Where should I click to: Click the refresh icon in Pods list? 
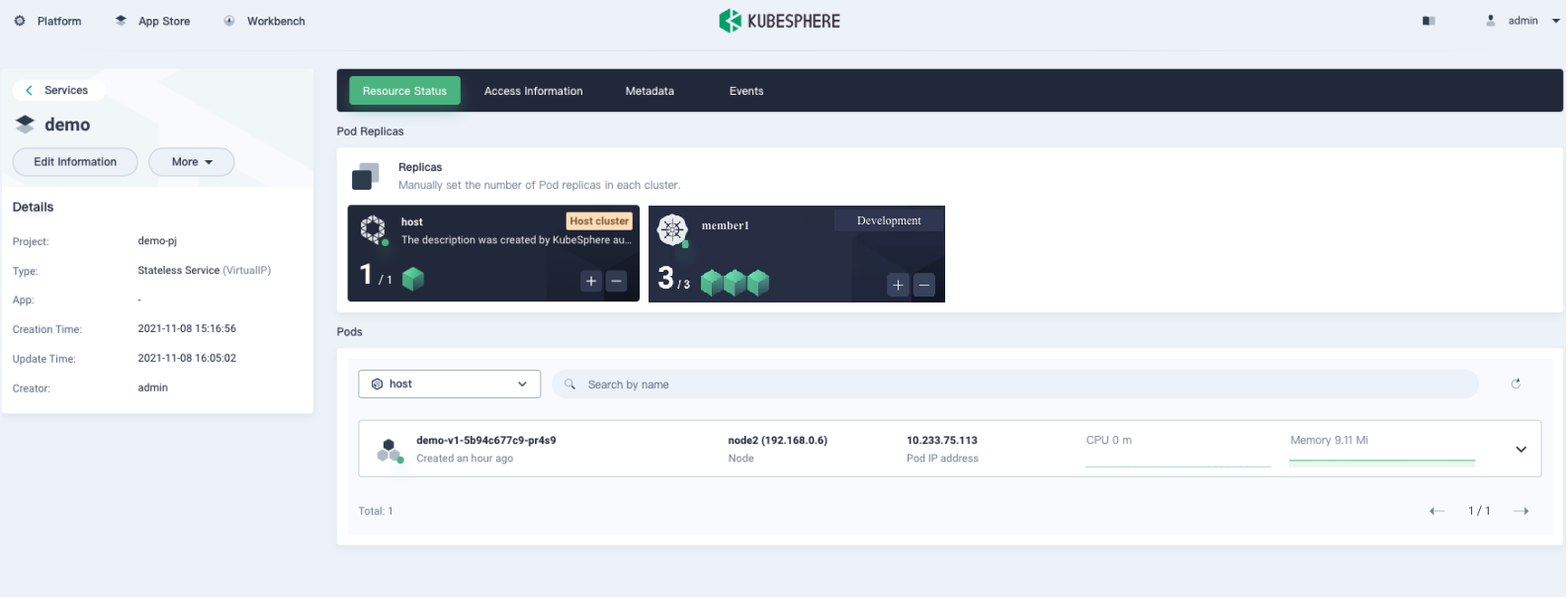pyautogui.click(x=1516, y=384)
